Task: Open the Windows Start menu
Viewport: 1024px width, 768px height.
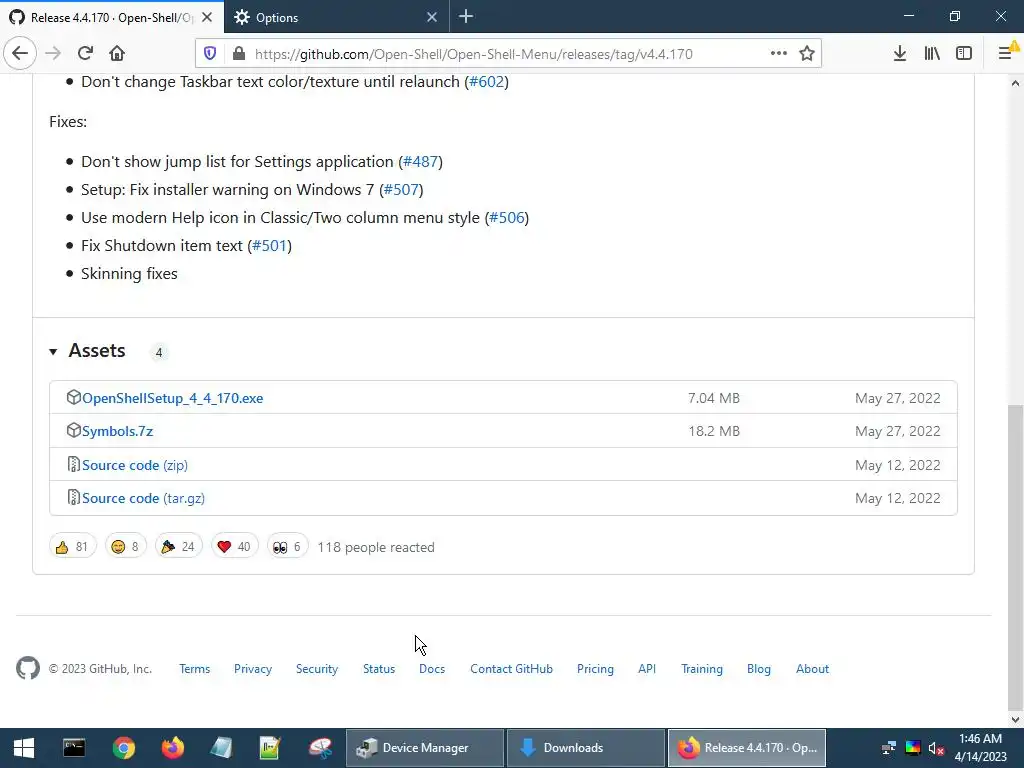Action: [x=24, y=748]
